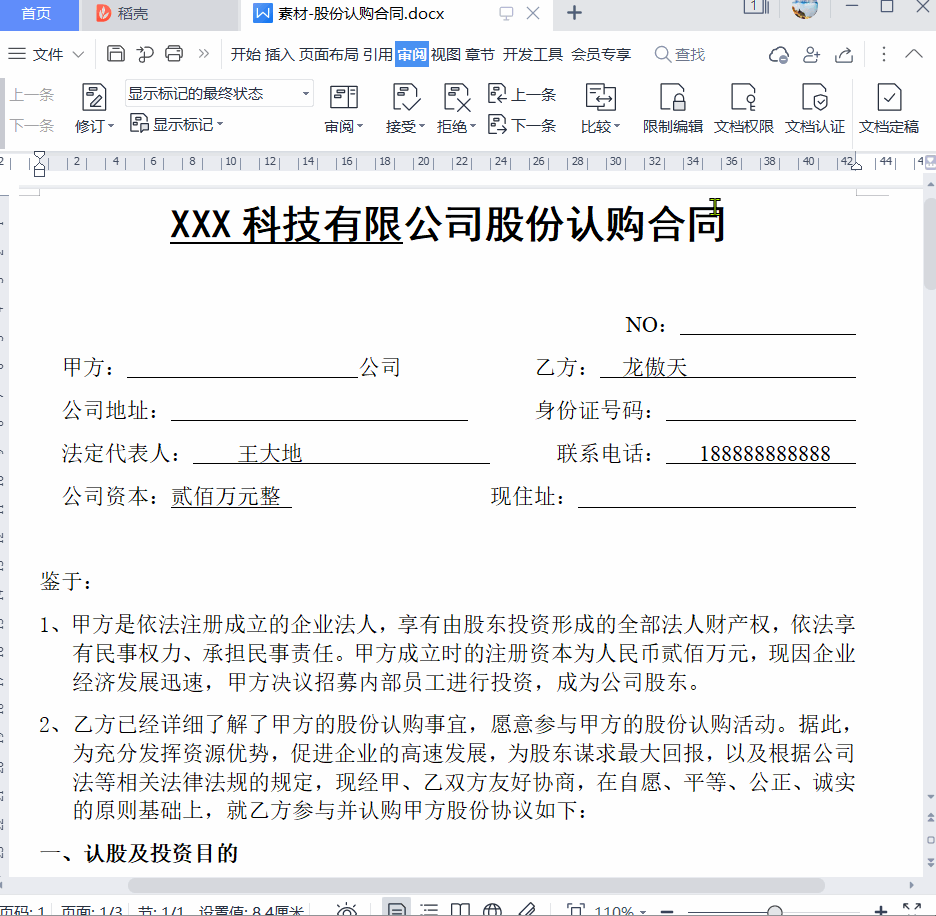Switch to web layout globe icon

click(x=492, y=910)
